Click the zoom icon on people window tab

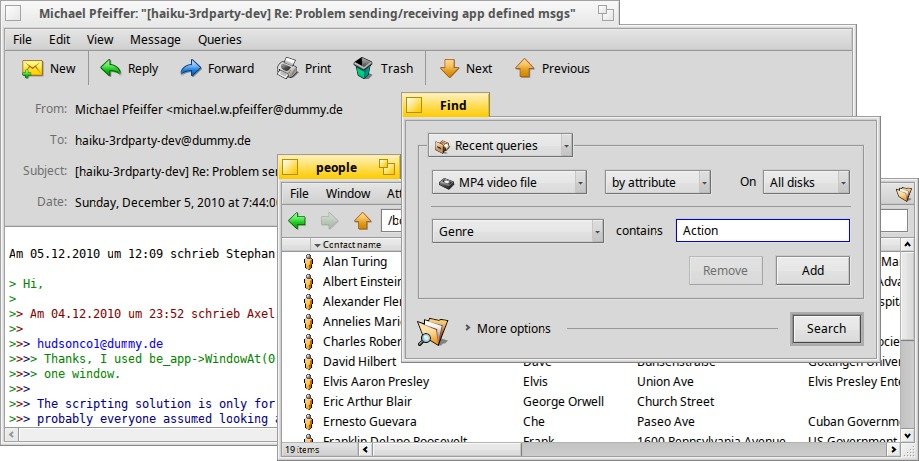[386, 166]
